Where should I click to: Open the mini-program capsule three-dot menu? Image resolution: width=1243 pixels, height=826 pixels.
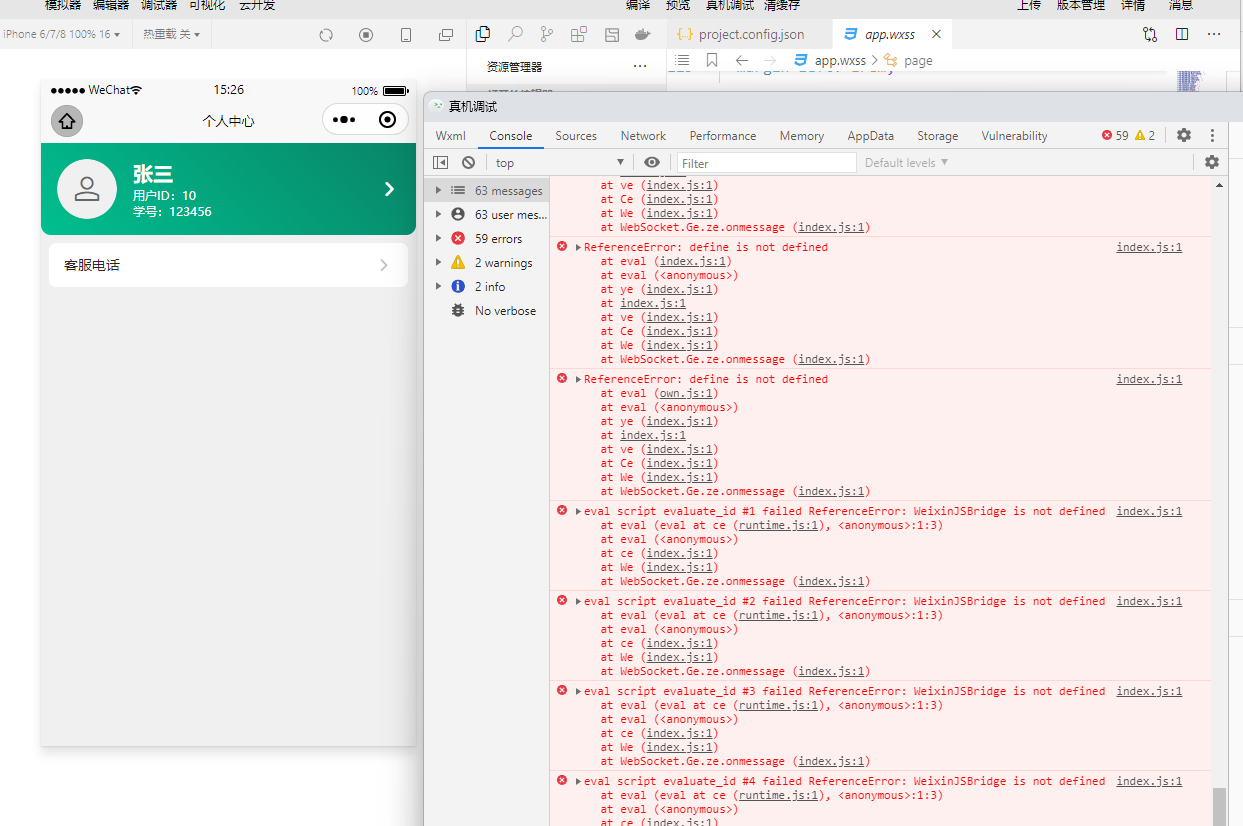coord(344,120)
